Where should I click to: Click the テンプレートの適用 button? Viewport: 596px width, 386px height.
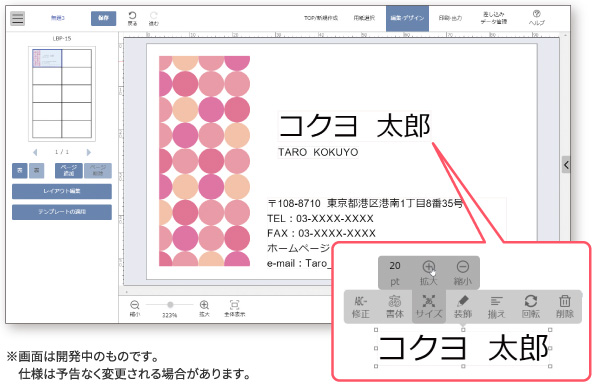tap(62, 212)
